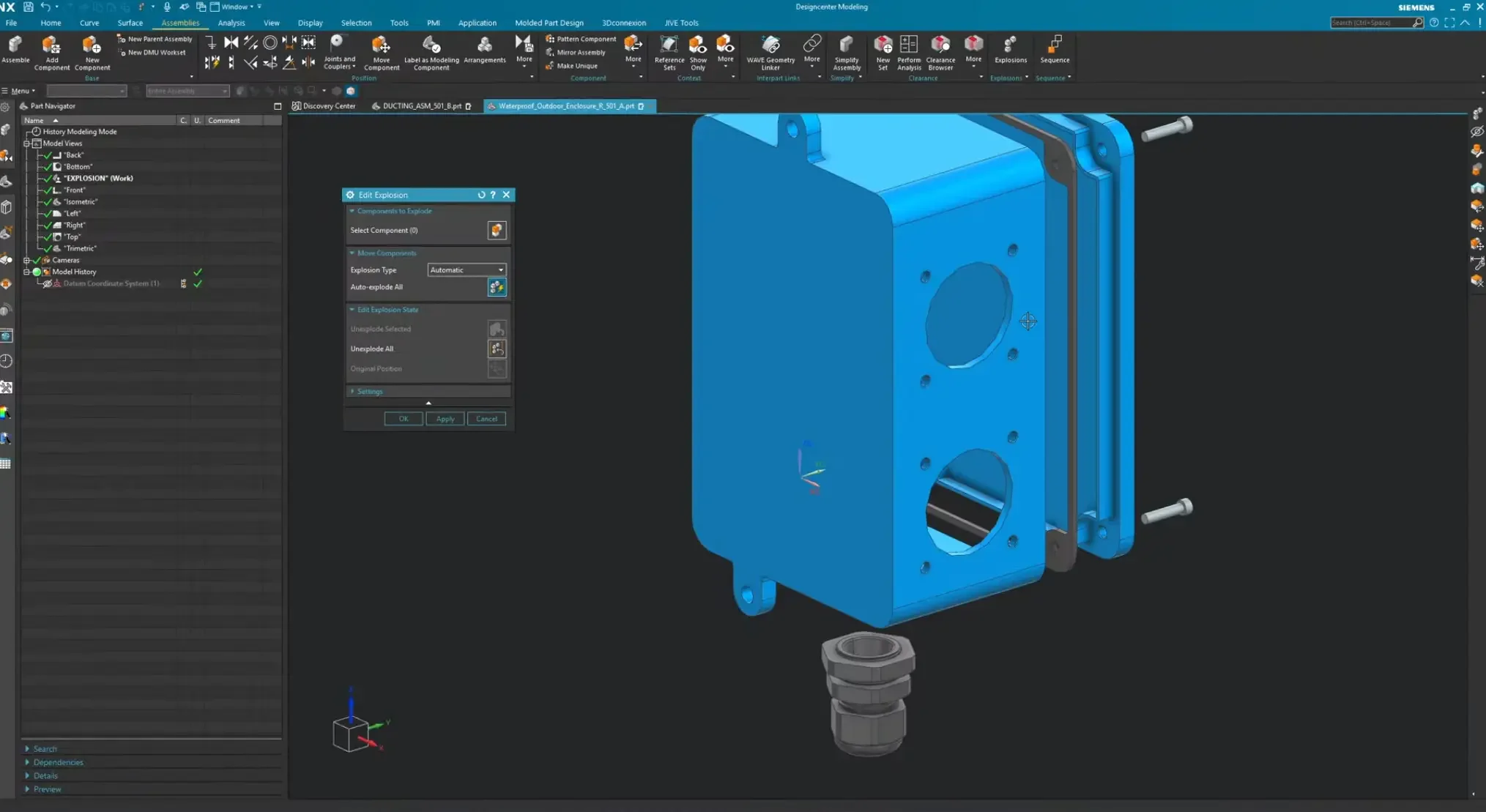
Task: Click History Modeling Mode item
Action: pyautogui.click(x=79, y=132)
